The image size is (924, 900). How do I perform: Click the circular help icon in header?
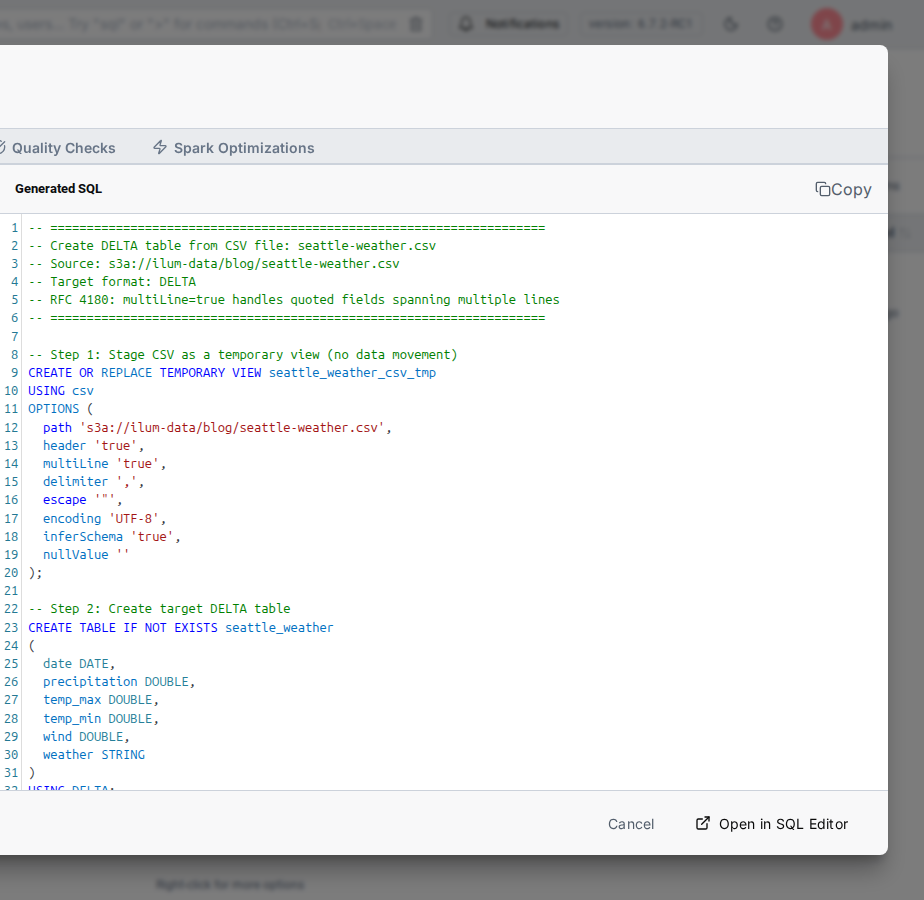click(774, 24)
